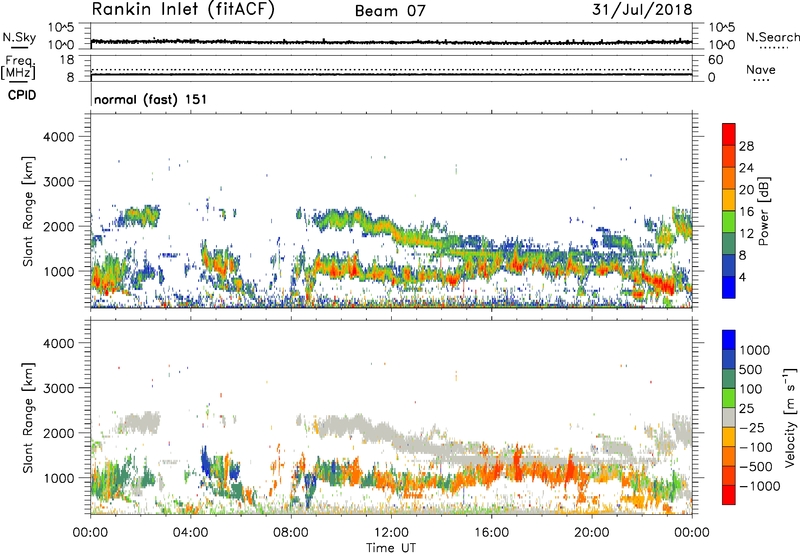Click the frequency axis value '18'
Image resolution: width=800 pixels, height=554 pixels.
click(66, 60)
